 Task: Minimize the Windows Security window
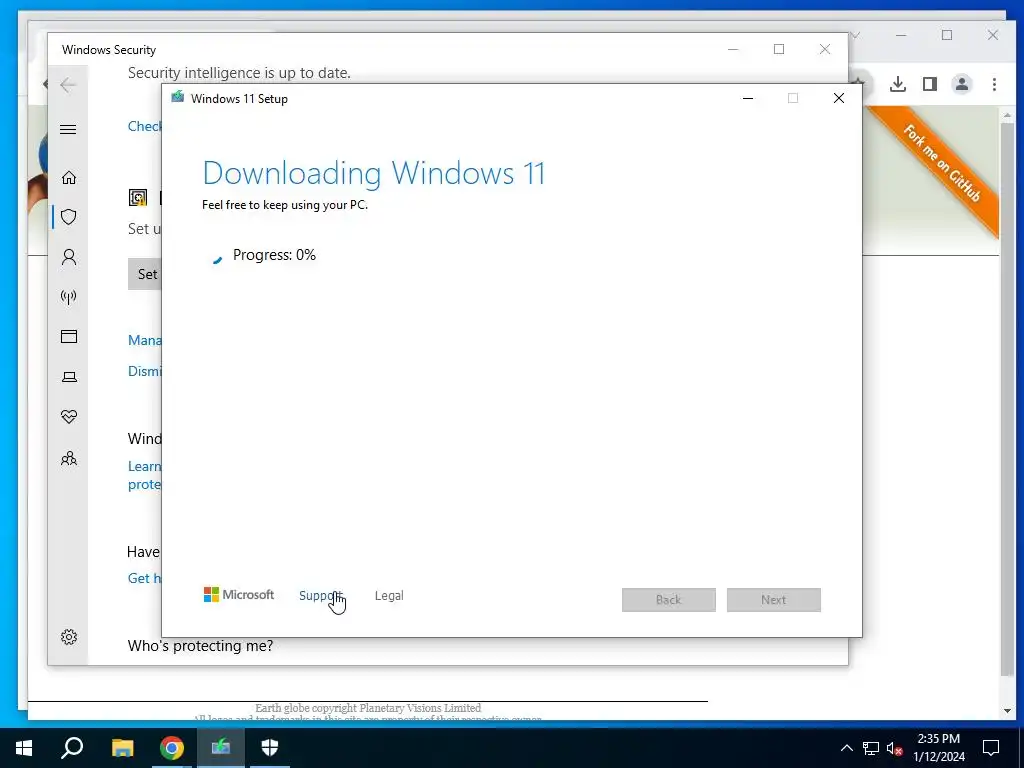coord(733,49)
